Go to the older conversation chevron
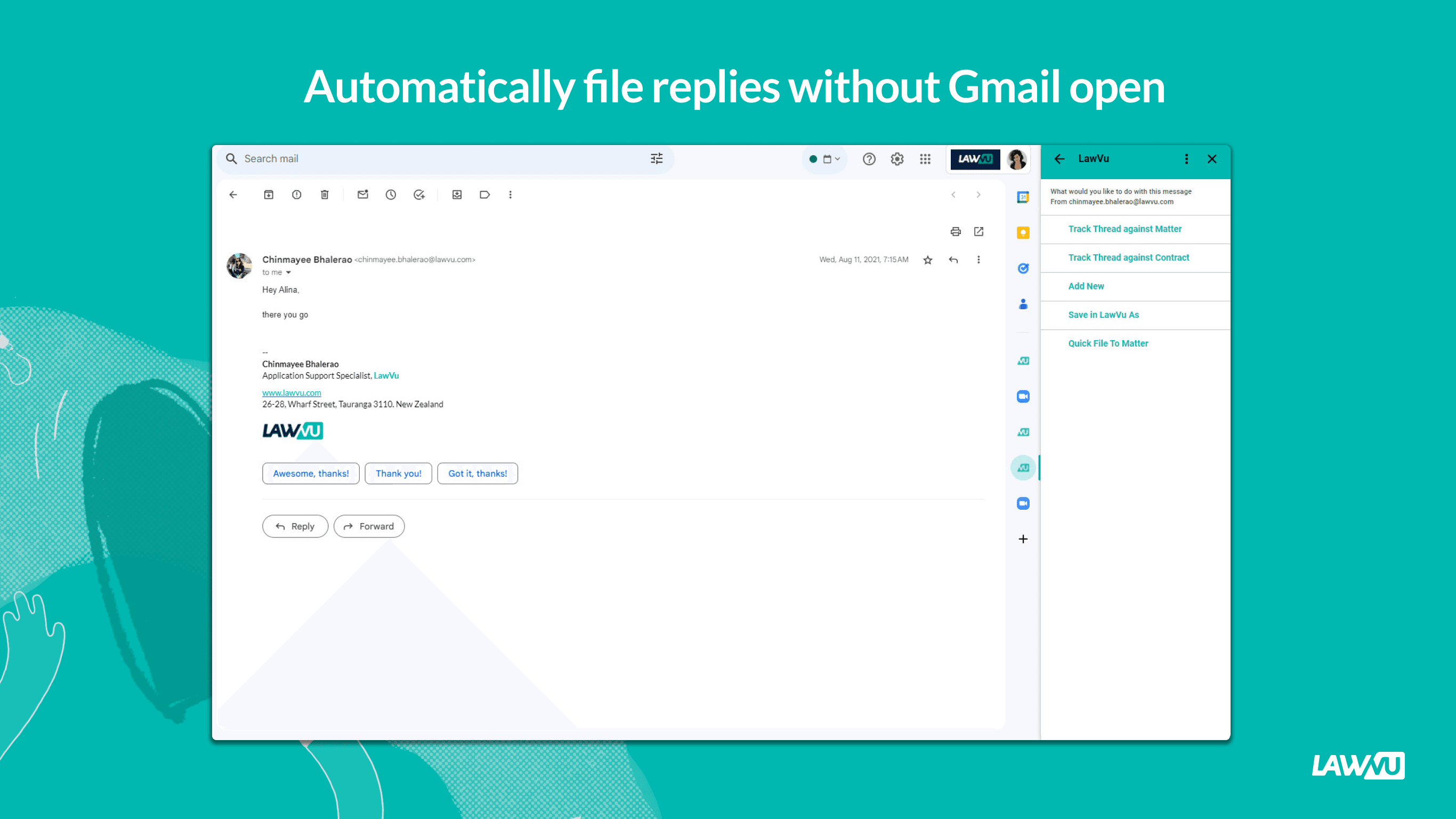The height and width of the screenshot is (819, 1456). pyautogui.click(x=979, y=195)
